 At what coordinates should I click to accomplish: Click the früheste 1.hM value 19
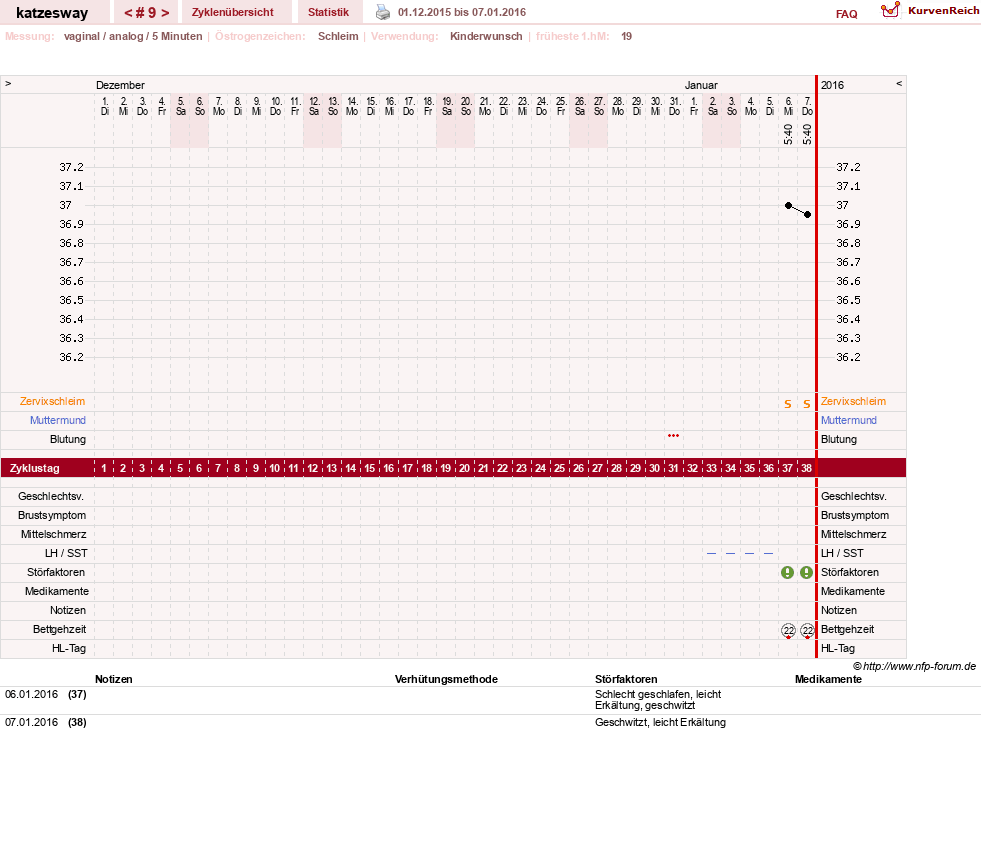point(626,36)
